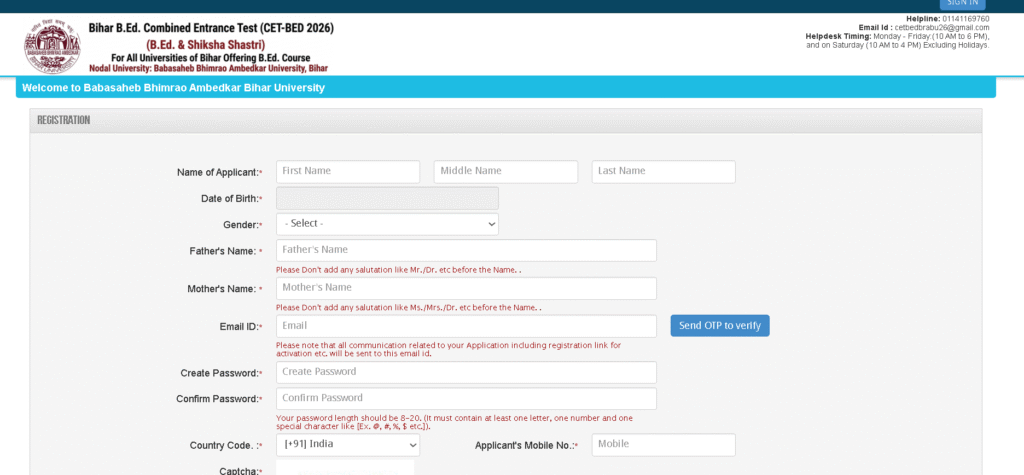The height and width of the screenshot is (475, 1024).
Task: Focus the Email text field
Action: coord(466,326)
